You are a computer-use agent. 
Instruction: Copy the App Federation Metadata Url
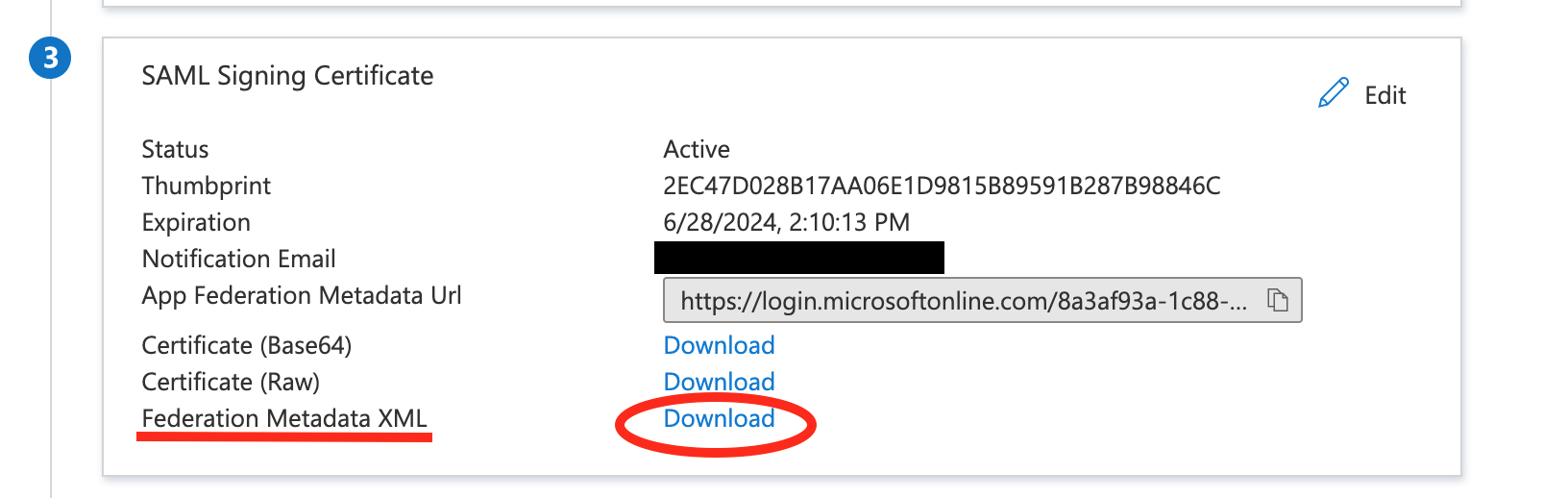coord(1277,300)
